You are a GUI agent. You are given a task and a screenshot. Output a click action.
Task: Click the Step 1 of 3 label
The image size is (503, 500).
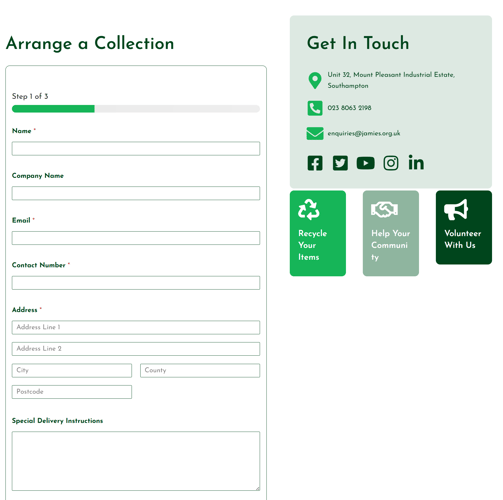point(30,96)
